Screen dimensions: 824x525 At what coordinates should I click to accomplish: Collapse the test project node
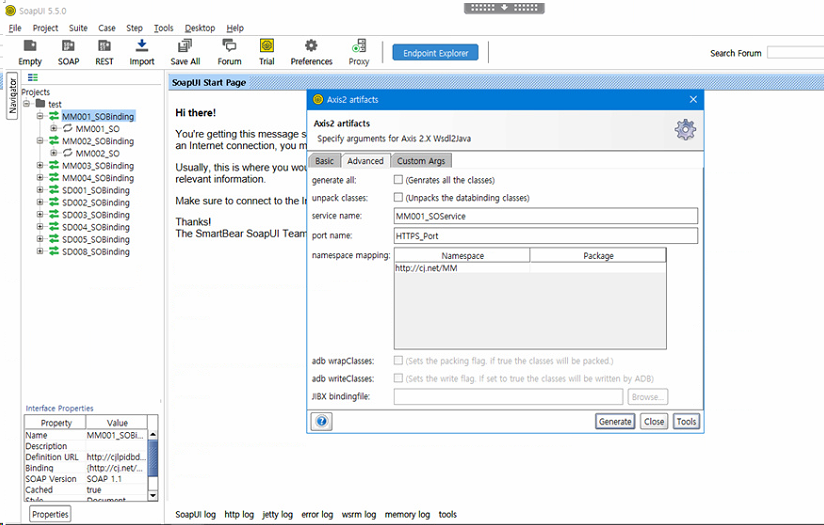pos(26,104)
